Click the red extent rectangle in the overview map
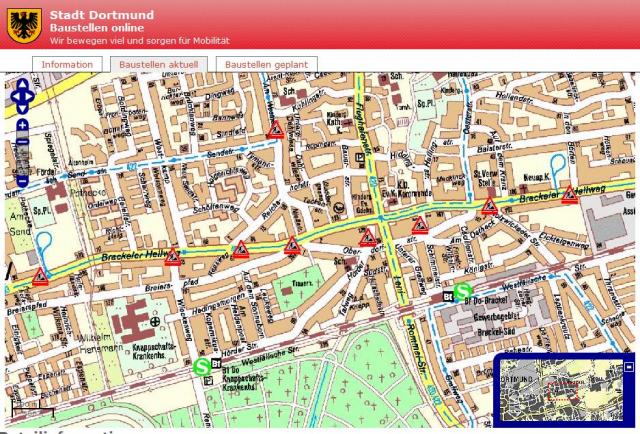The image size is (640, 434). (x=563, y=392)
